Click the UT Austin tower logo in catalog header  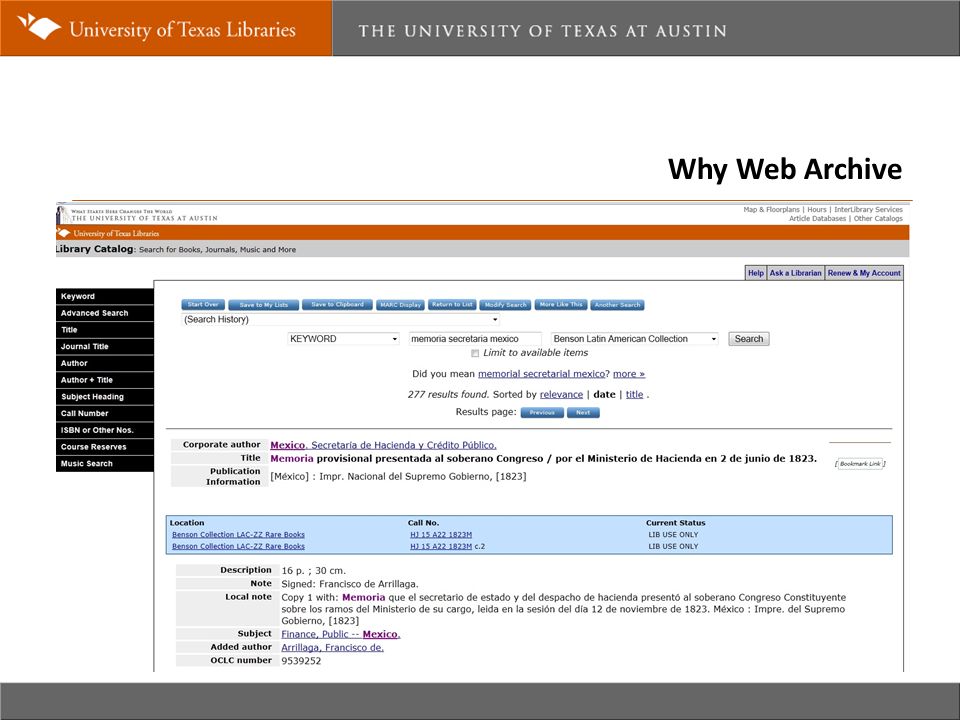coord(61,215)
